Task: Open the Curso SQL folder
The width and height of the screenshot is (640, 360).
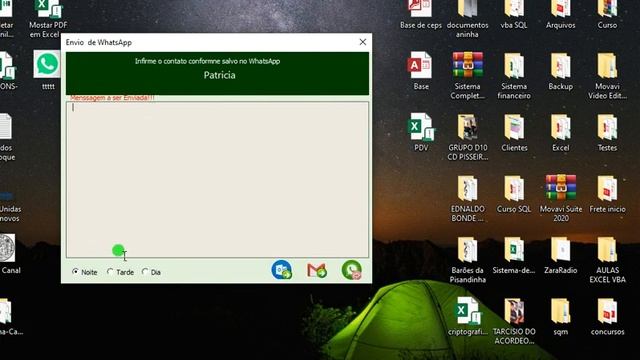Action: pyautogui.click(x=514, y=193)
